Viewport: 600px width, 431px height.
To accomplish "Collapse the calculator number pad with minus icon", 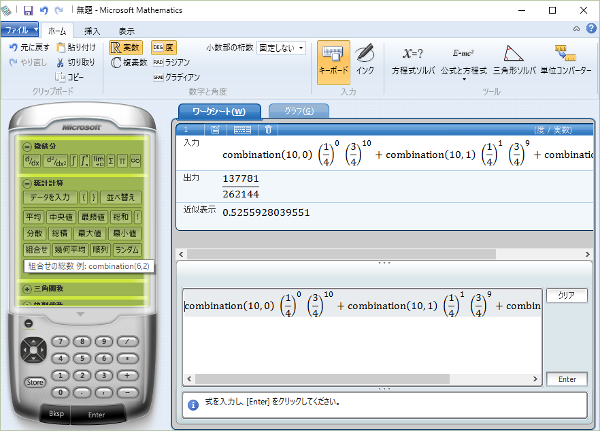I will [x=29, y=323].
